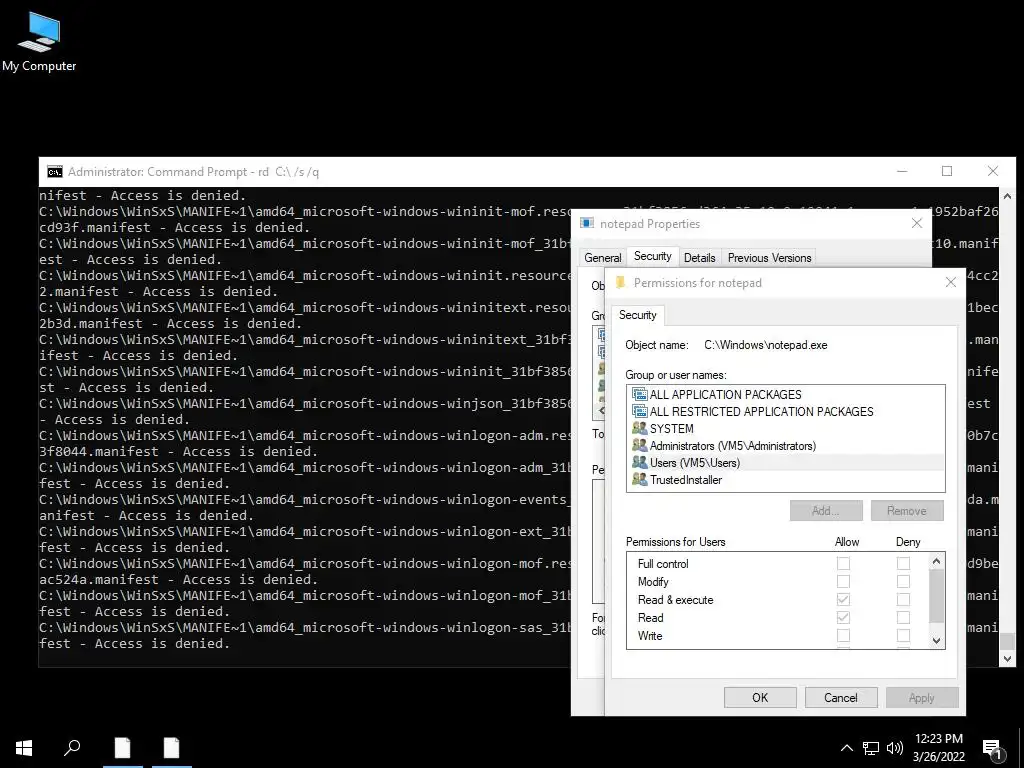This screenshot has height=768, width=1024.
Task: Click Command Prompt scroll down arrow
Action: [x=1007, y=658]
